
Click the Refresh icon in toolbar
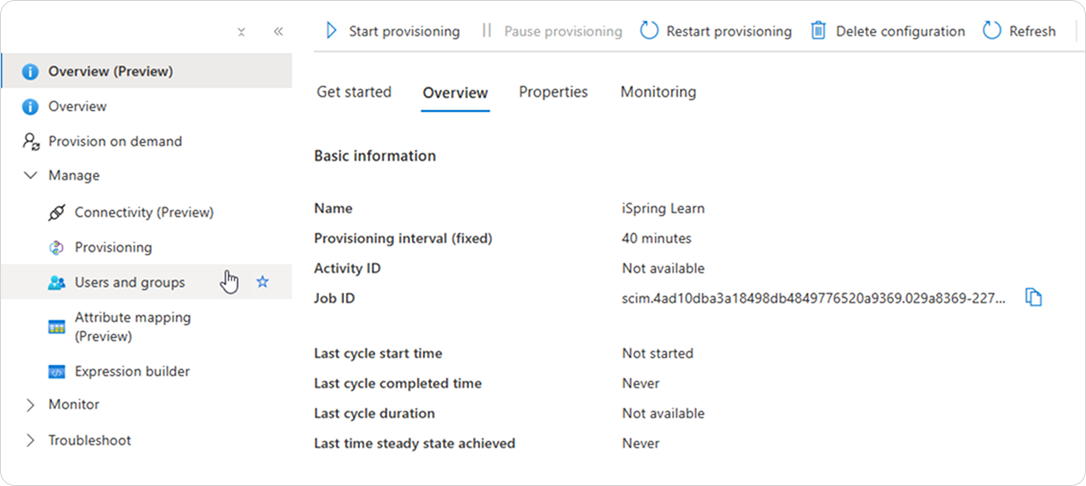click(x=992, y=31)
